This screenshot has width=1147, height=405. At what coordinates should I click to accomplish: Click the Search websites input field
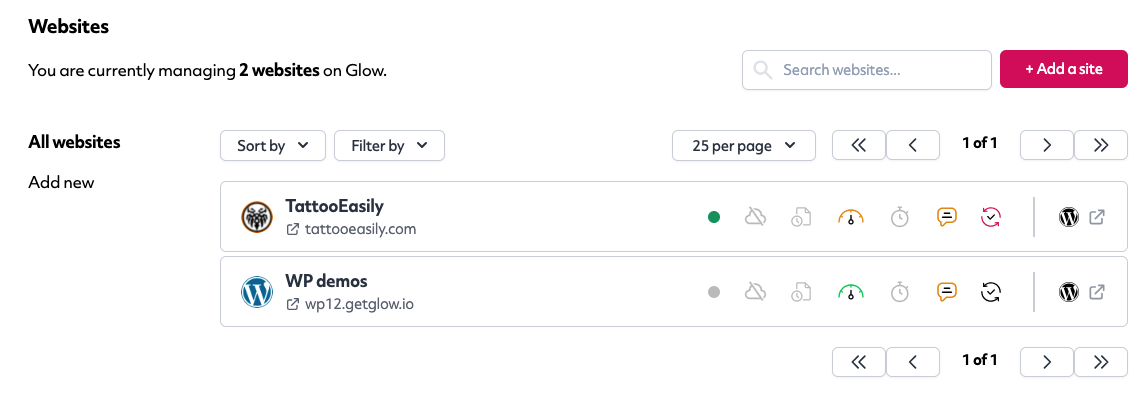pos(867,70)
